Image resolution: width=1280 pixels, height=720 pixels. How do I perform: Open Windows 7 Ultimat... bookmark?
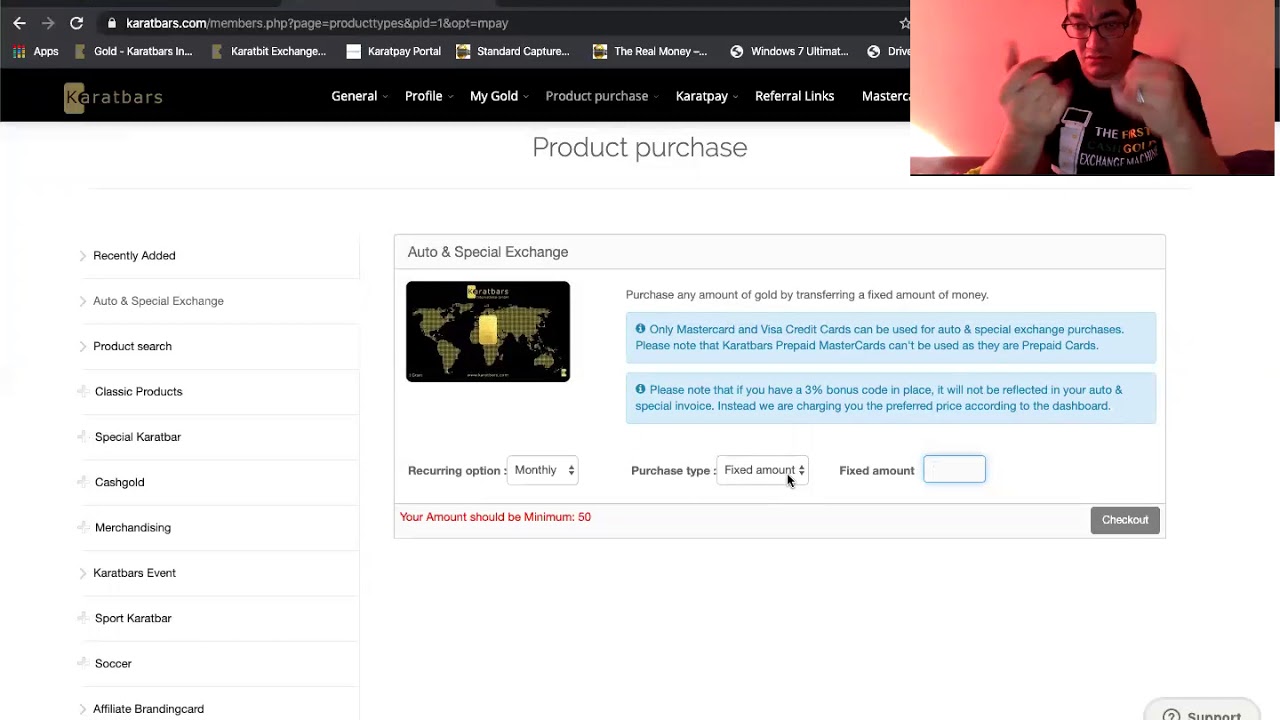click(x=789, y=51)
